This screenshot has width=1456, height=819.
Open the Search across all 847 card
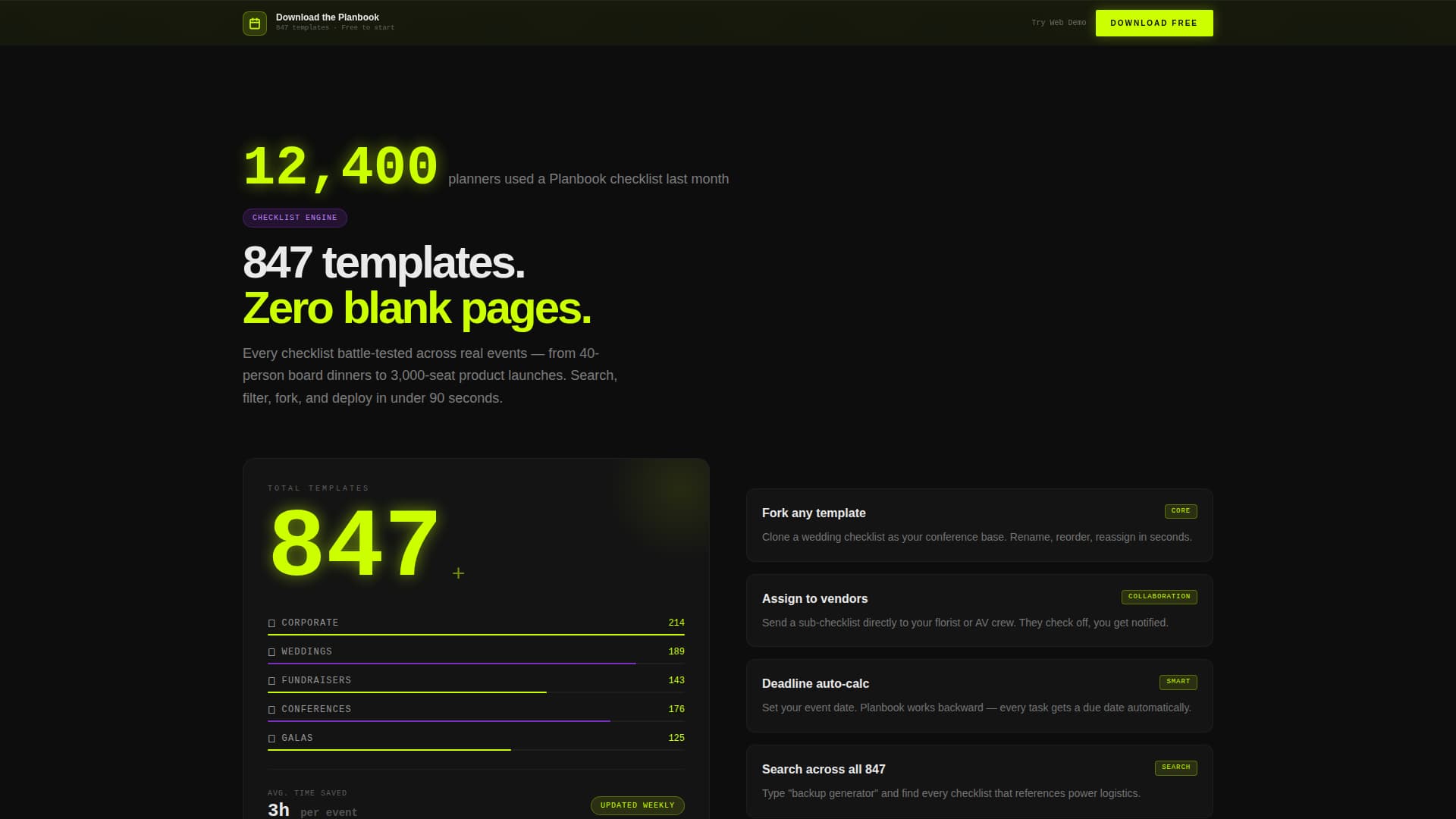click(980, 781)
